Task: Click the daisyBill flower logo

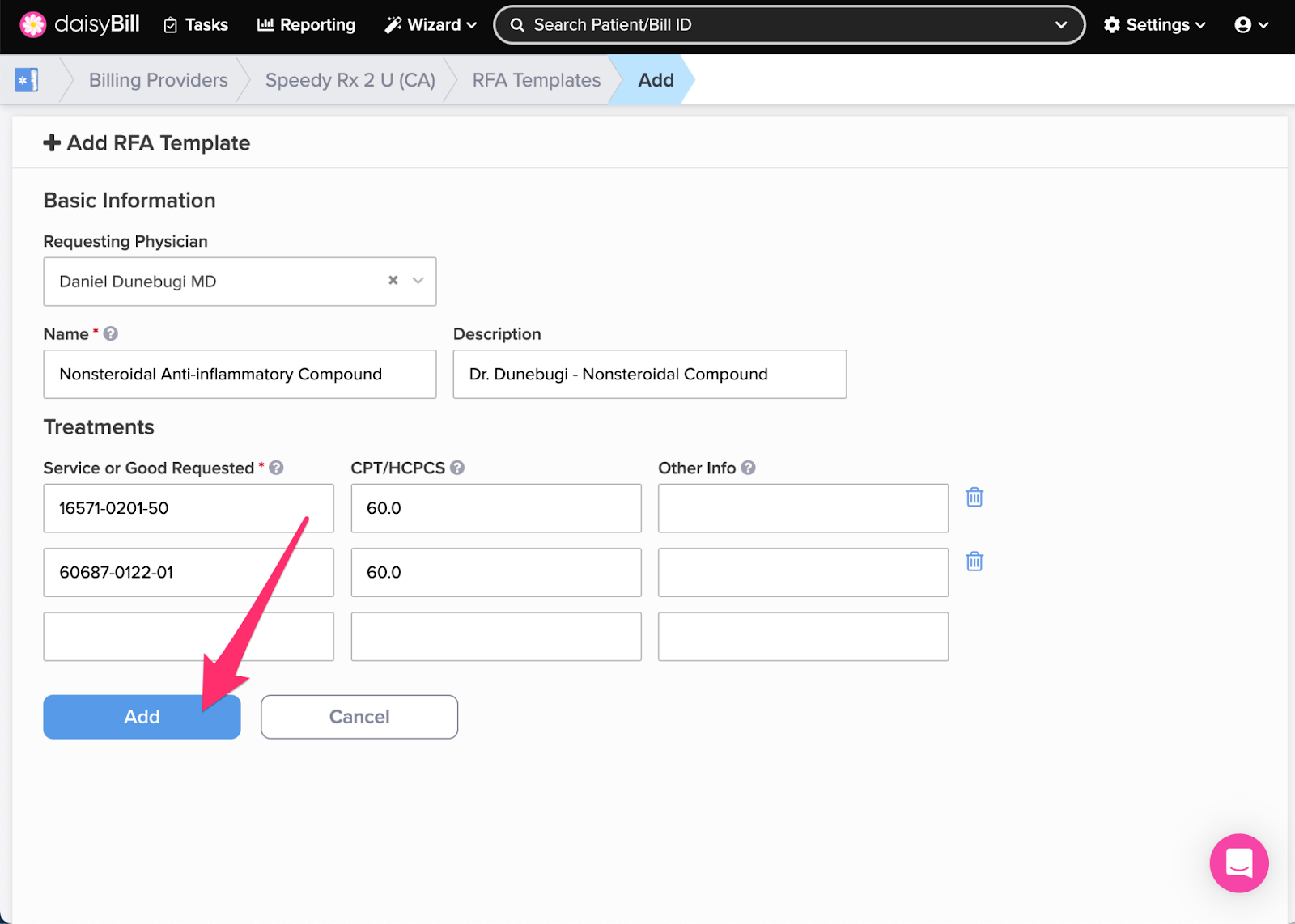Action: tap(33, 25)
